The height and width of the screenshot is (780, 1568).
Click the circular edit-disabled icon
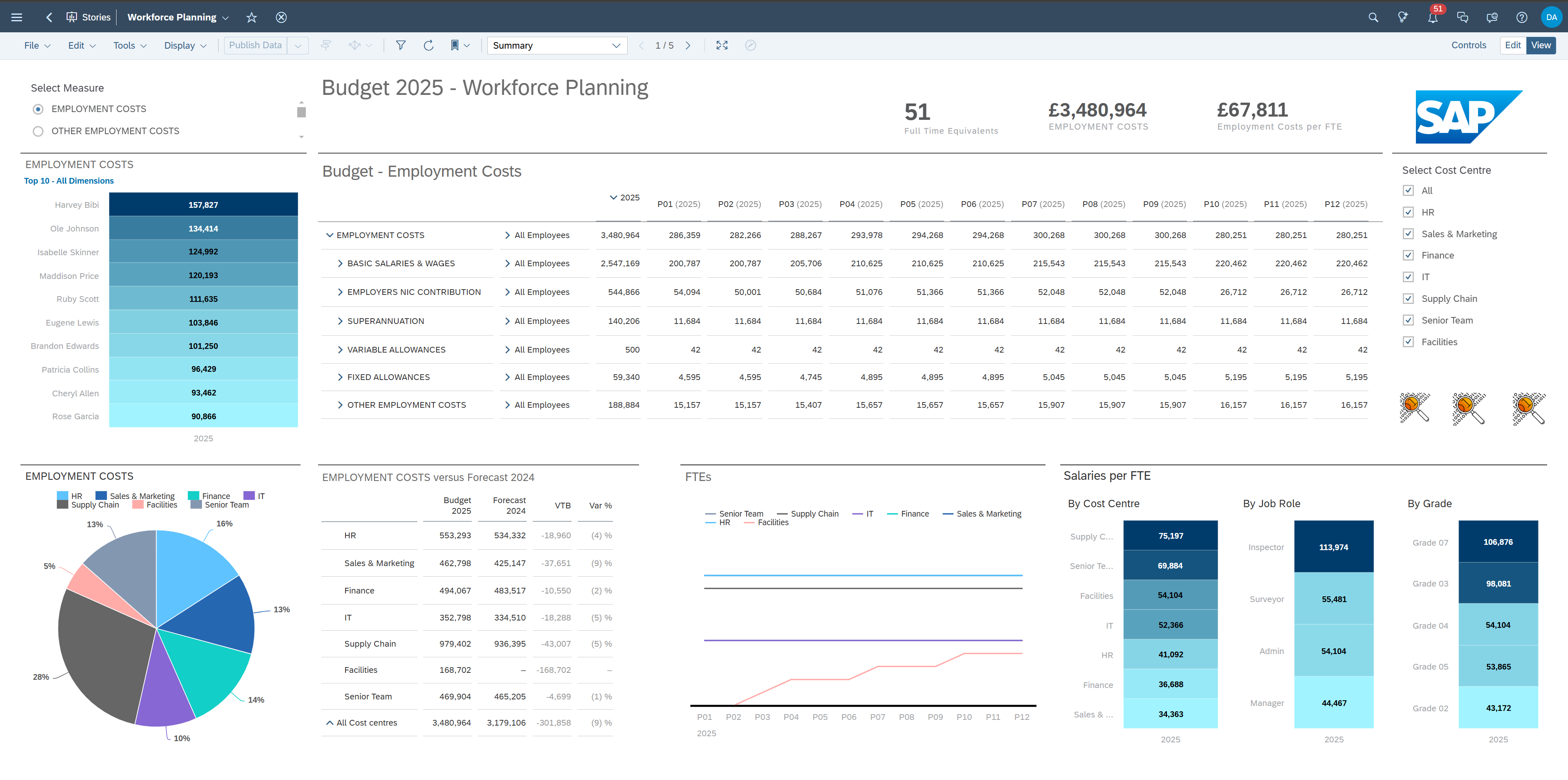(x=751, y=45)
